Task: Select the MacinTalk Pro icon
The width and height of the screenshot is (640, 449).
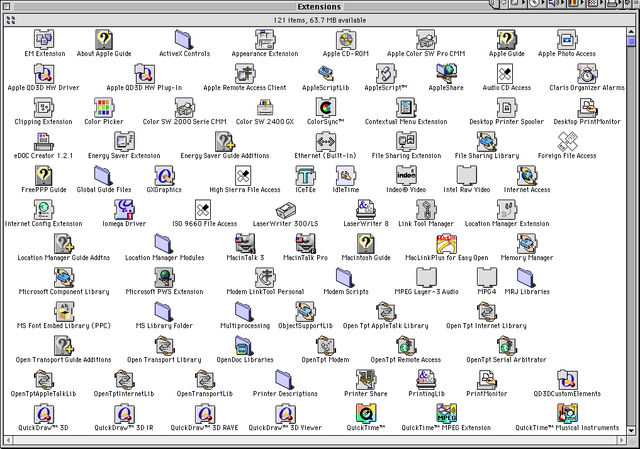Action: [x=305, y=243]
